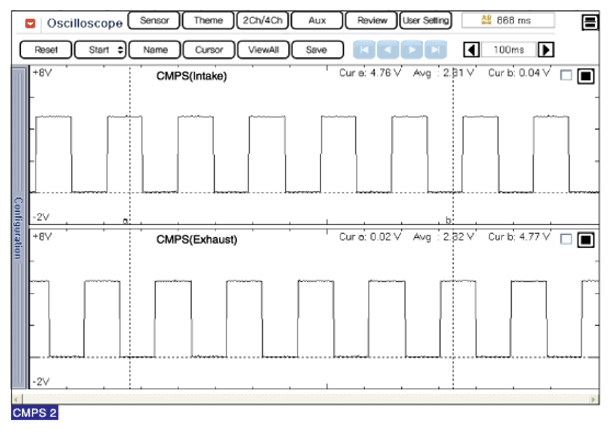Image resolution: width=610 pixels, height=430 pixels.
Task: Step forward one frame
Action: point(411,48)
